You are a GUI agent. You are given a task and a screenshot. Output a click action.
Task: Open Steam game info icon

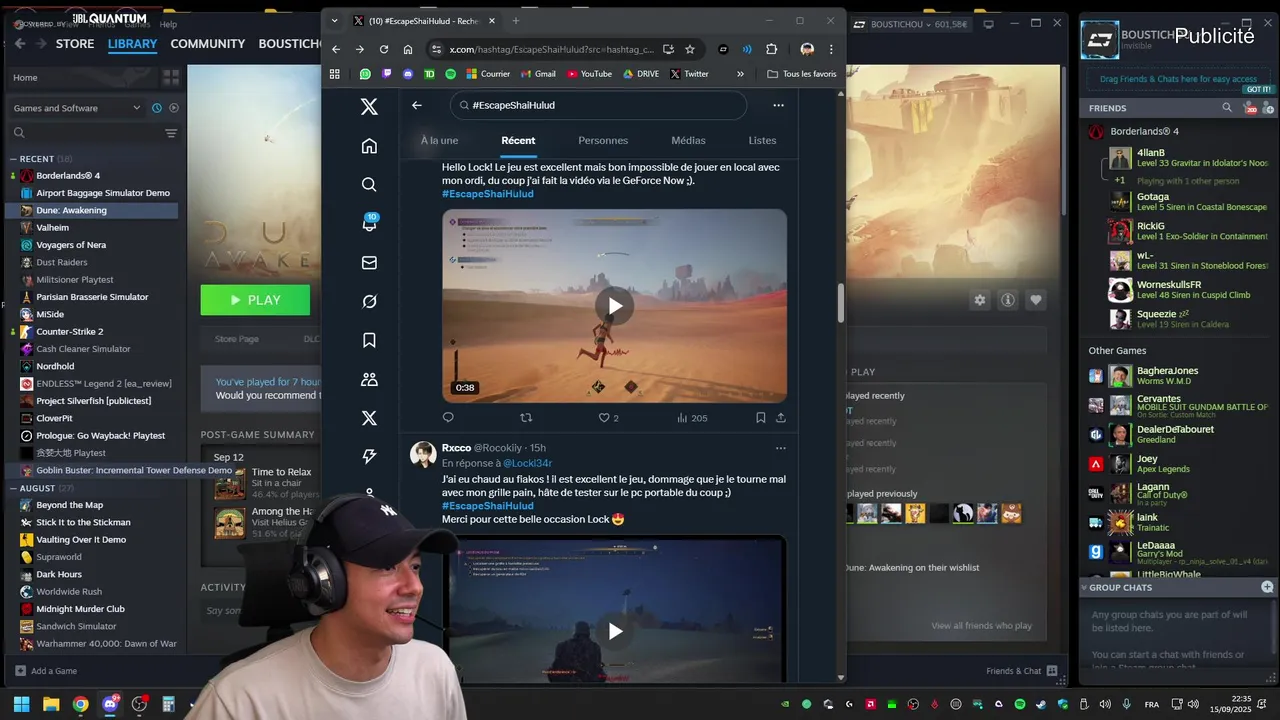[x=1008, y=300]
